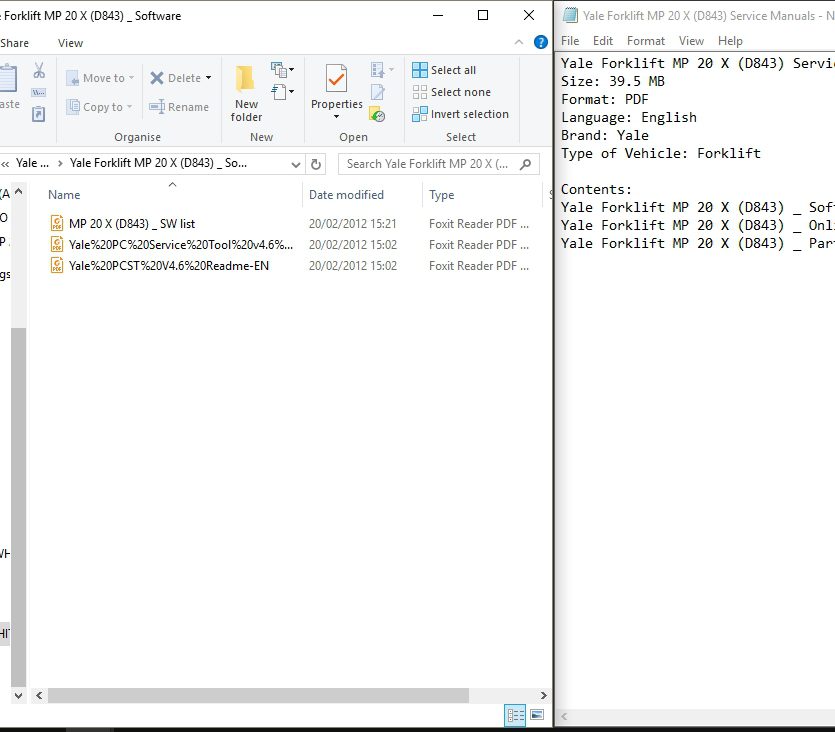Click the Rename button
The image size is (835, 732).
179,107
